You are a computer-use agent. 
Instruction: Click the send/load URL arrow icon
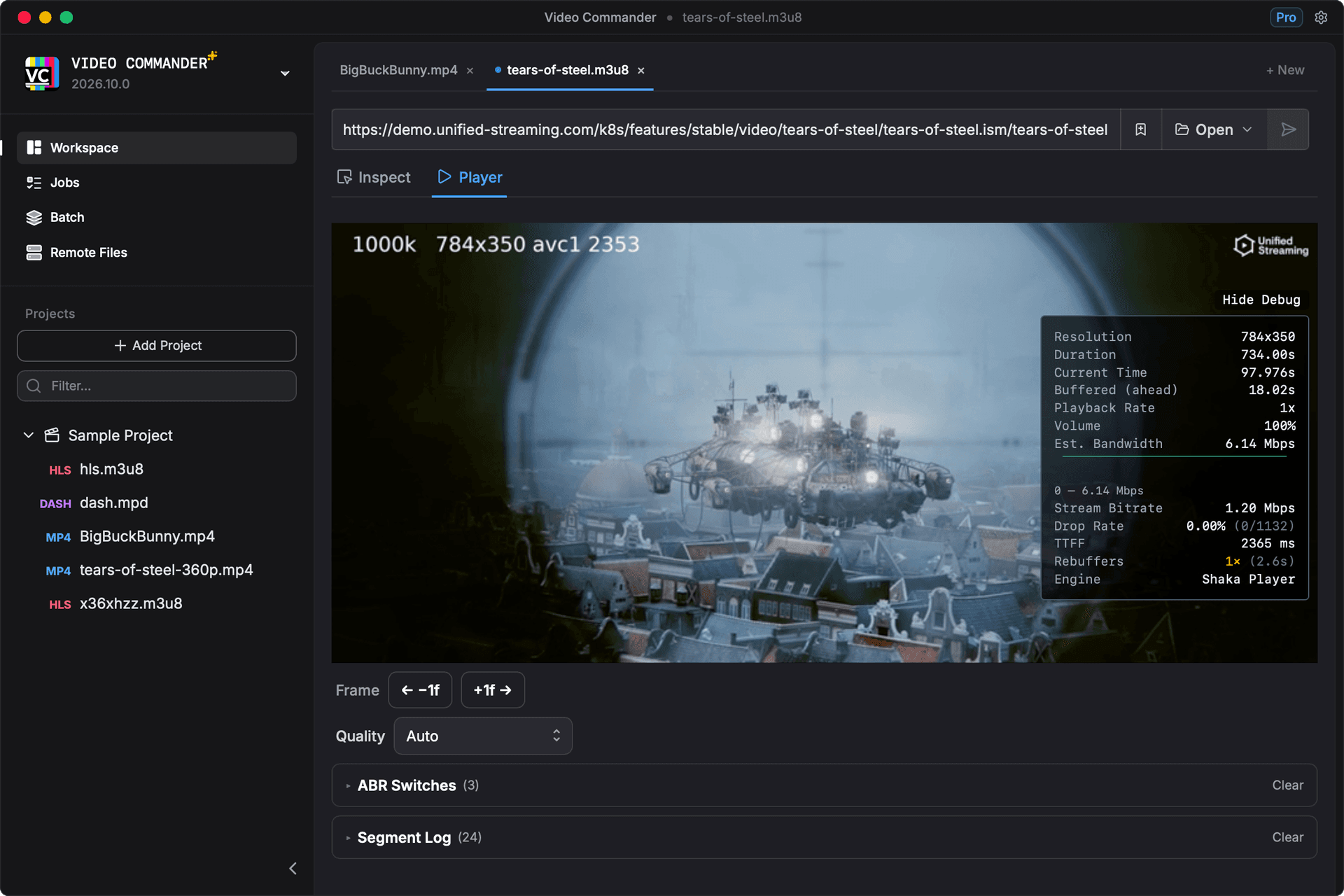click(1288, 129)
